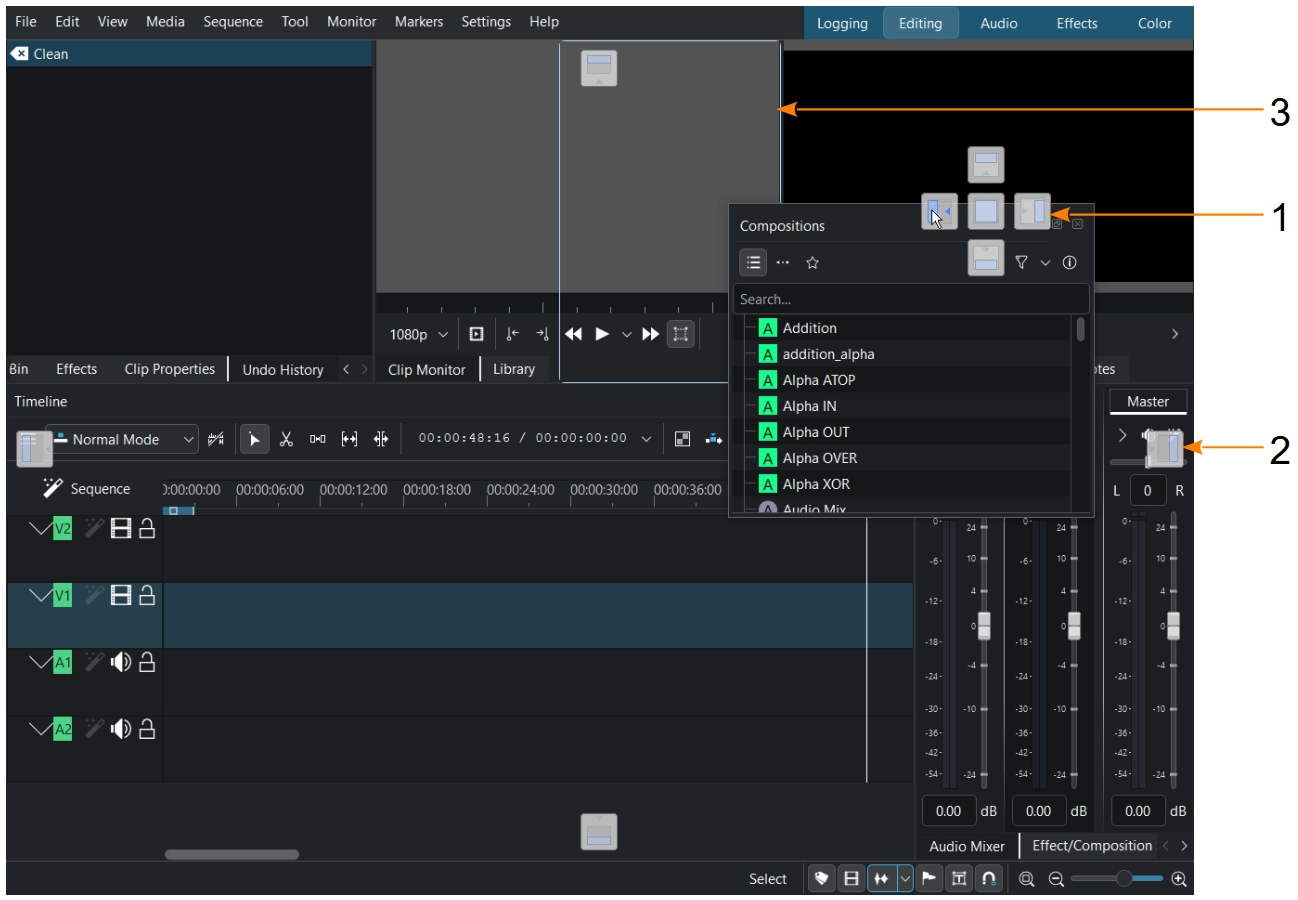Open the 1080p resolution dropdown
1298x900 pixels.
(418, 334)
